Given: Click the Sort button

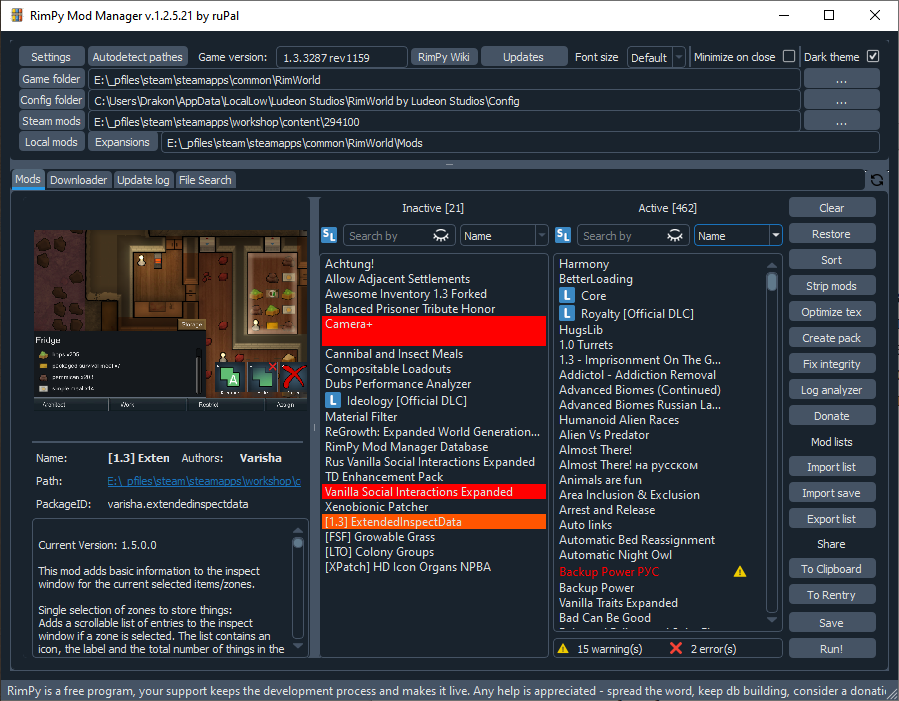Looking at the screenshot, I should tap(831, 260).
